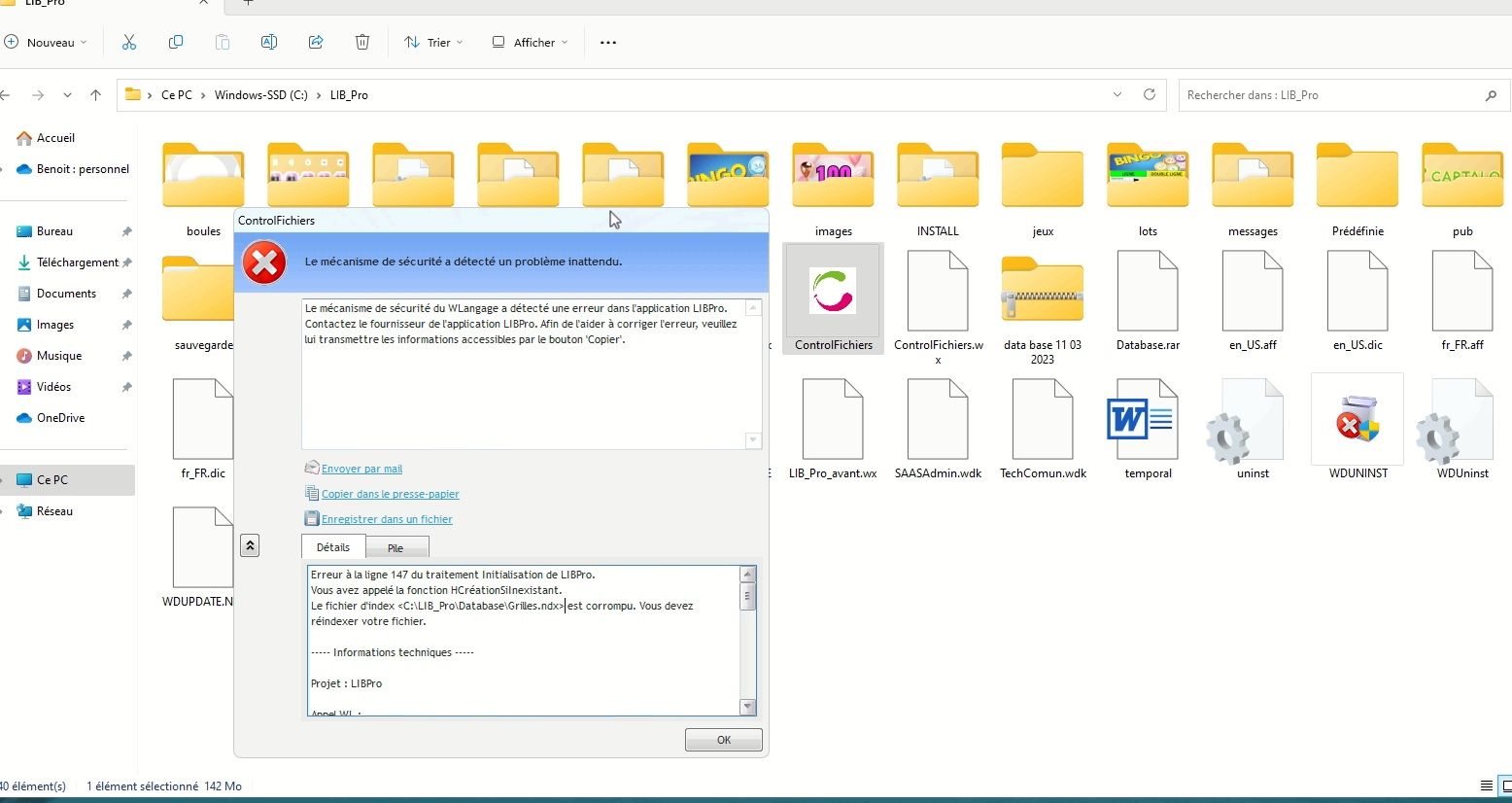This screenshot has width=1512, height=803.
Task: Click Enregistrer dans un fichier link
Action: point(387,519)
